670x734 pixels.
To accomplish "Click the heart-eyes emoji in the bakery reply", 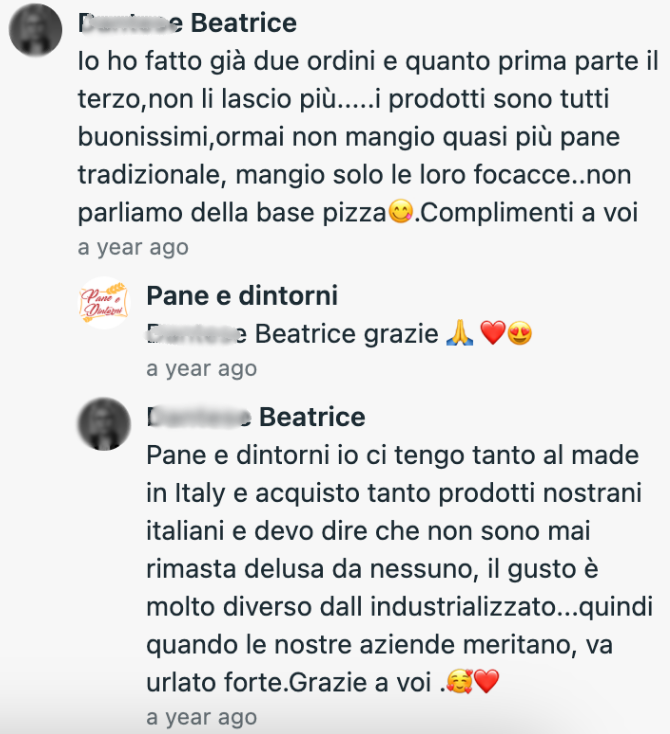I will point(519,335).
